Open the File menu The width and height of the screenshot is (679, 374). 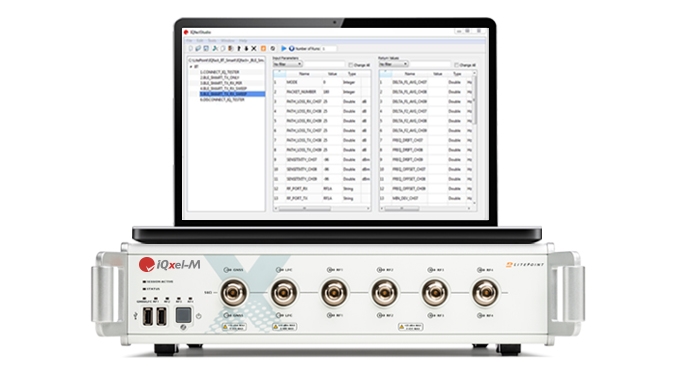[189, 41]
